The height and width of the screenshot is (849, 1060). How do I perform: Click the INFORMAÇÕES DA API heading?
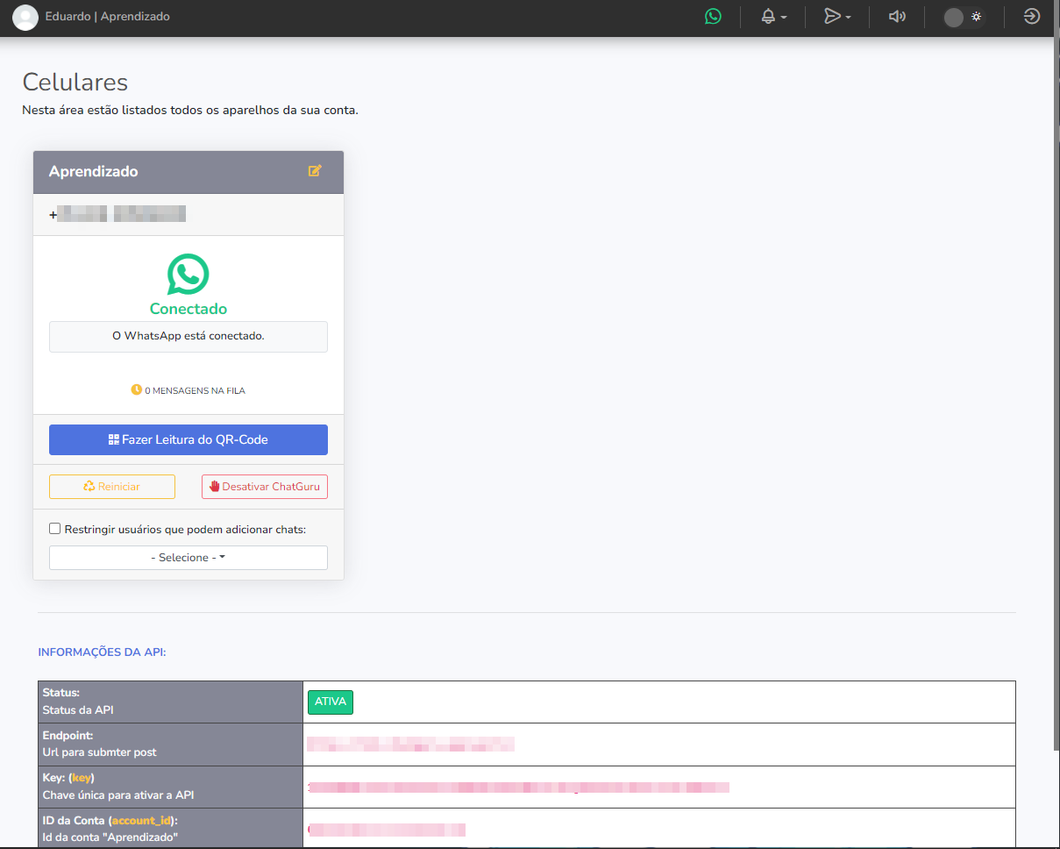[x=101, y=652]
